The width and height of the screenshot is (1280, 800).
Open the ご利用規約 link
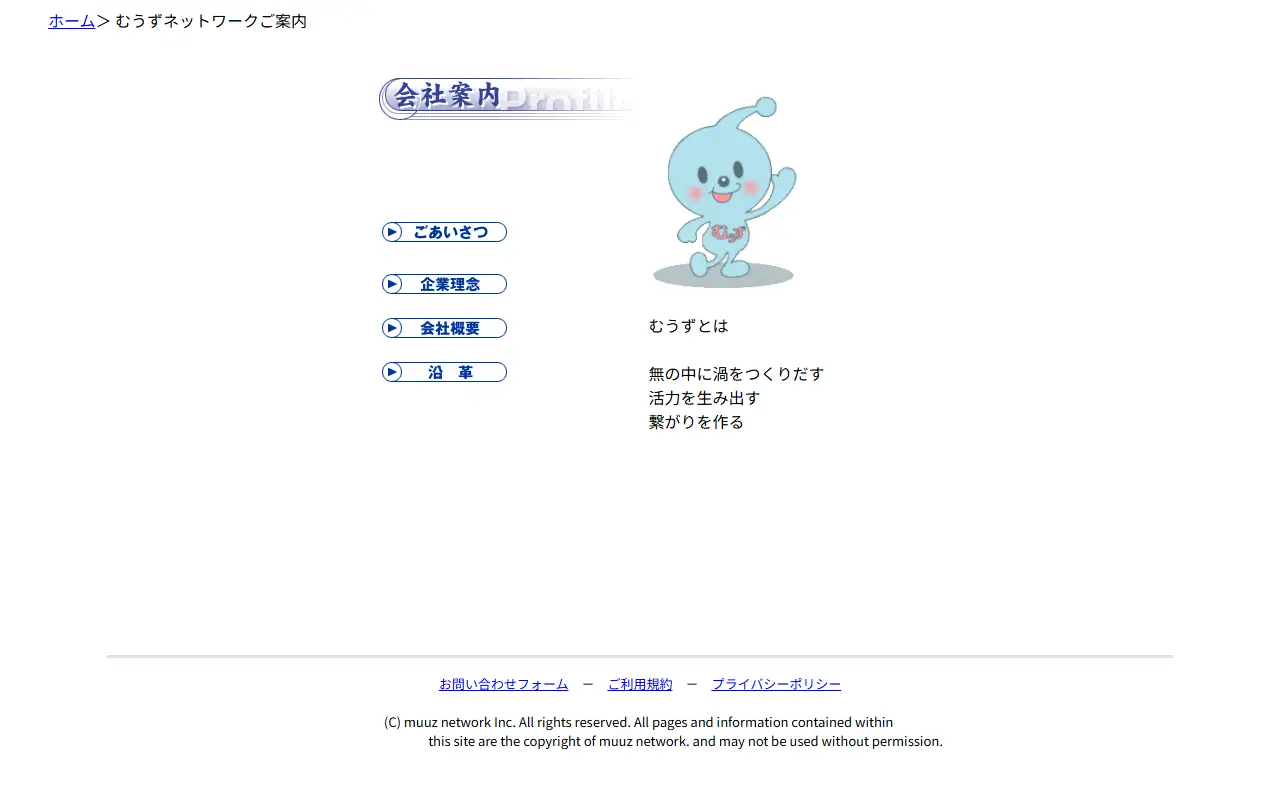[x=640, y=684]
